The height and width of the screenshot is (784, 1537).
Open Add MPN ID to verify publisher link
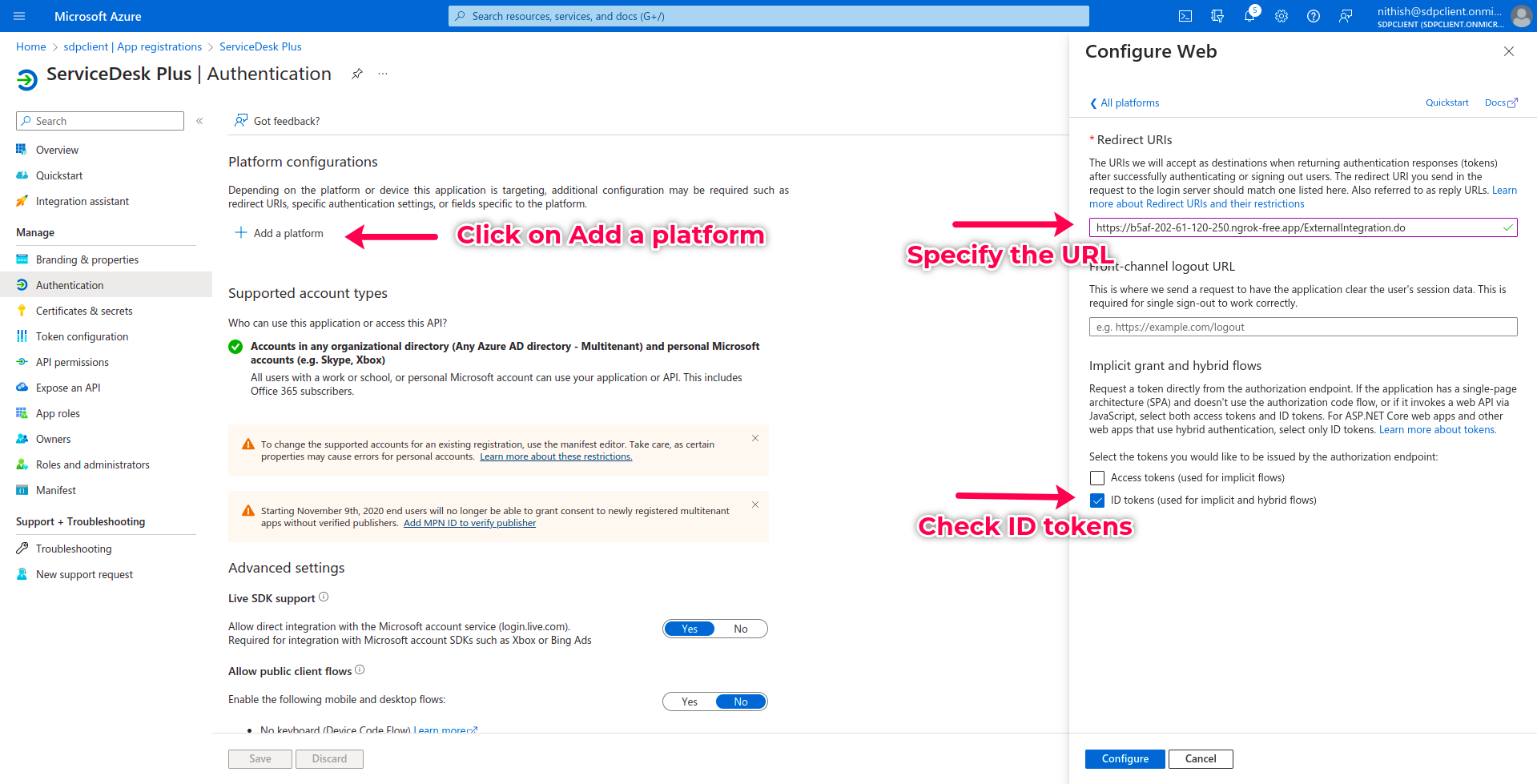[x=469, y=523]
